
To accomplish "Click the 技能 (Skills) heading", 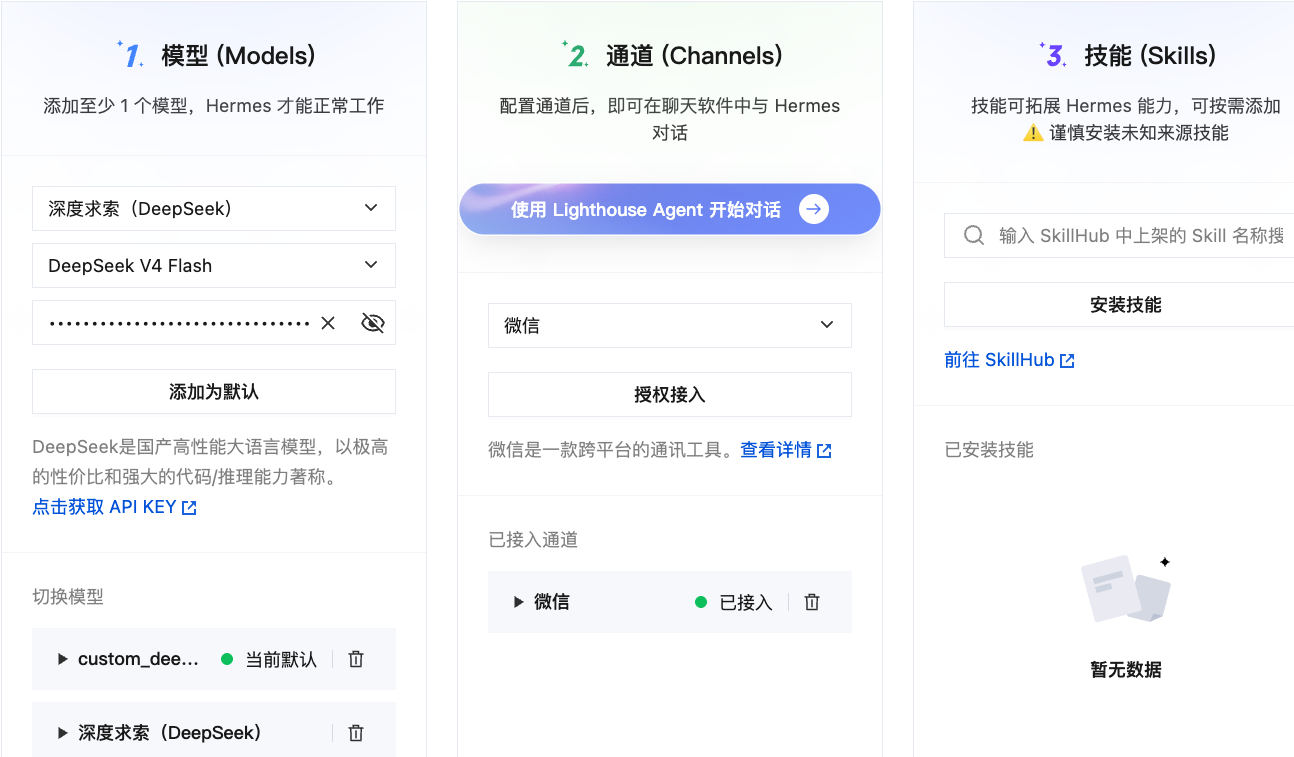I will click(x=1150, y=55).
